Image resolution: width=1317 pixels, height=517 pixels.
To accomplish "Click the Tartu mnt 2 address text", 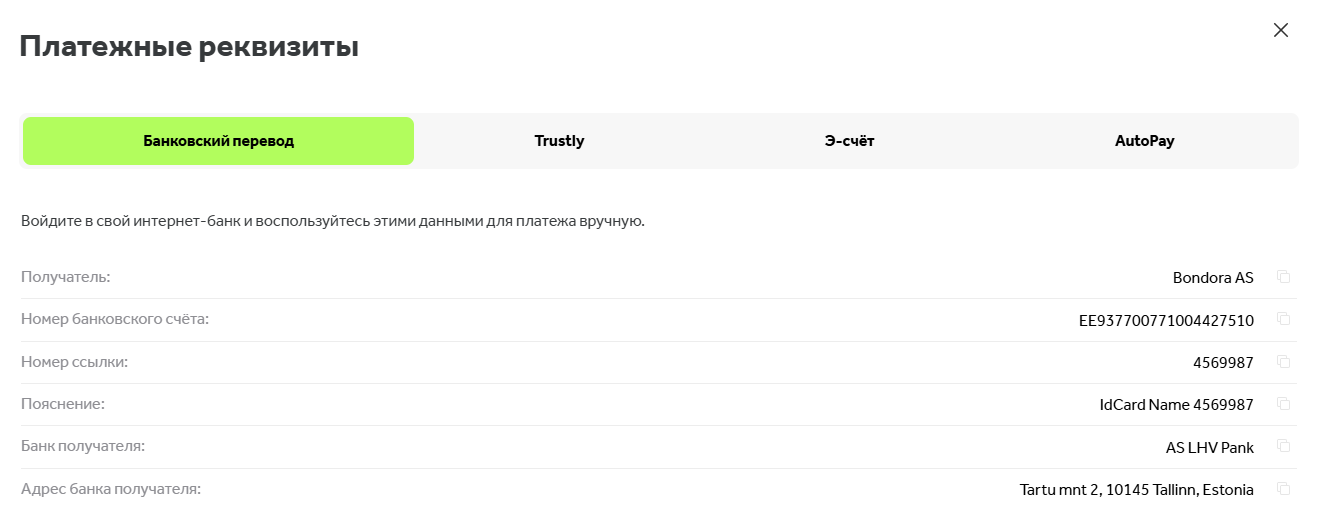I will click(x=1136, y=489).
